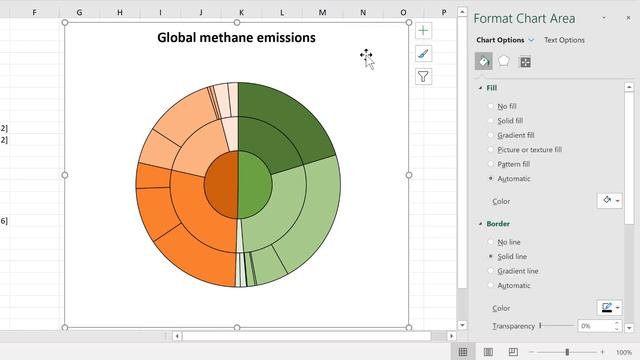Image resolution: width=640 pixels, height=360 pixels.
Task: Open the Chart Options tab
Action: point(500,40)
